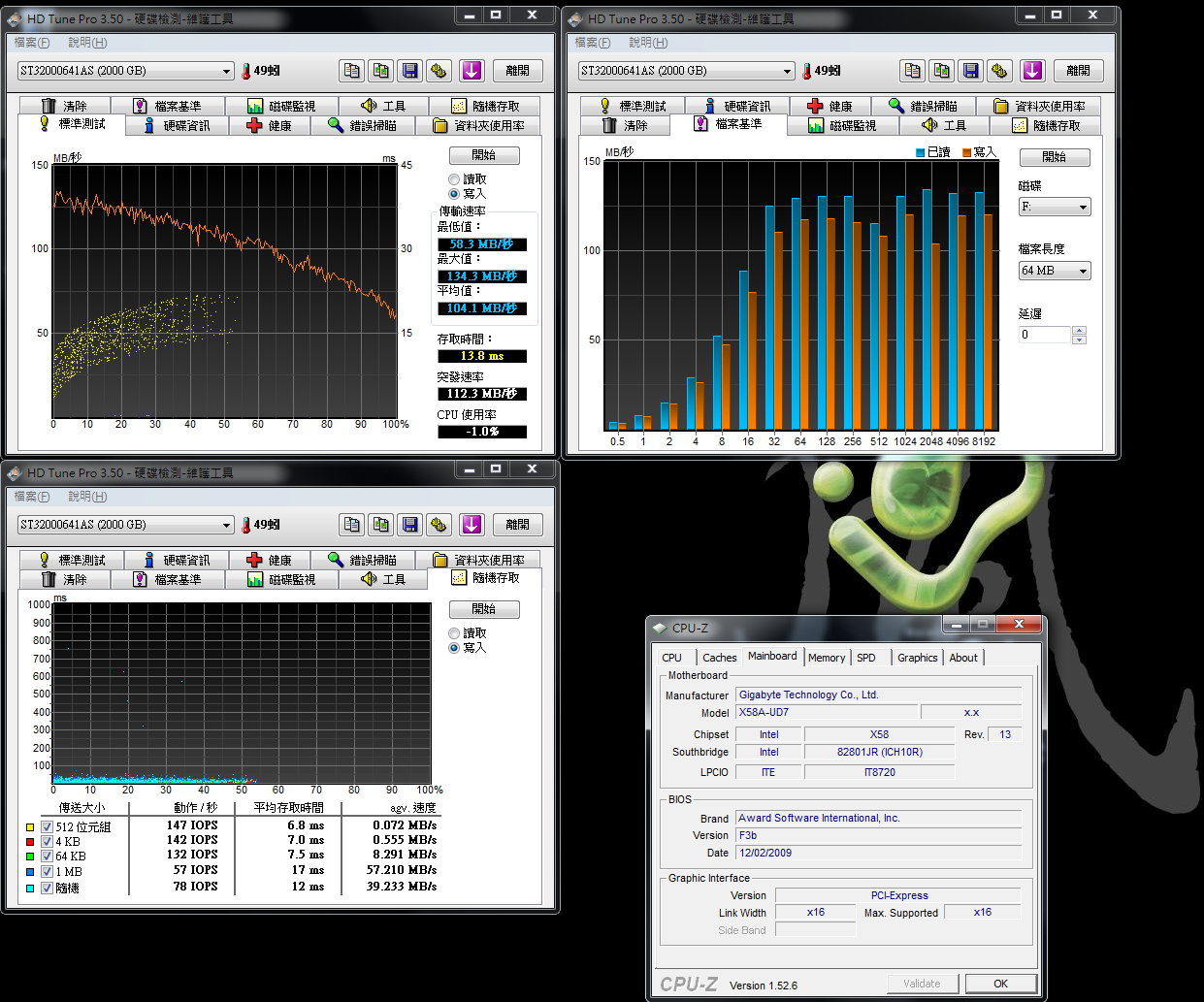Click the first copy icon in the top-left HD Tune toolbar

[352, 71]
